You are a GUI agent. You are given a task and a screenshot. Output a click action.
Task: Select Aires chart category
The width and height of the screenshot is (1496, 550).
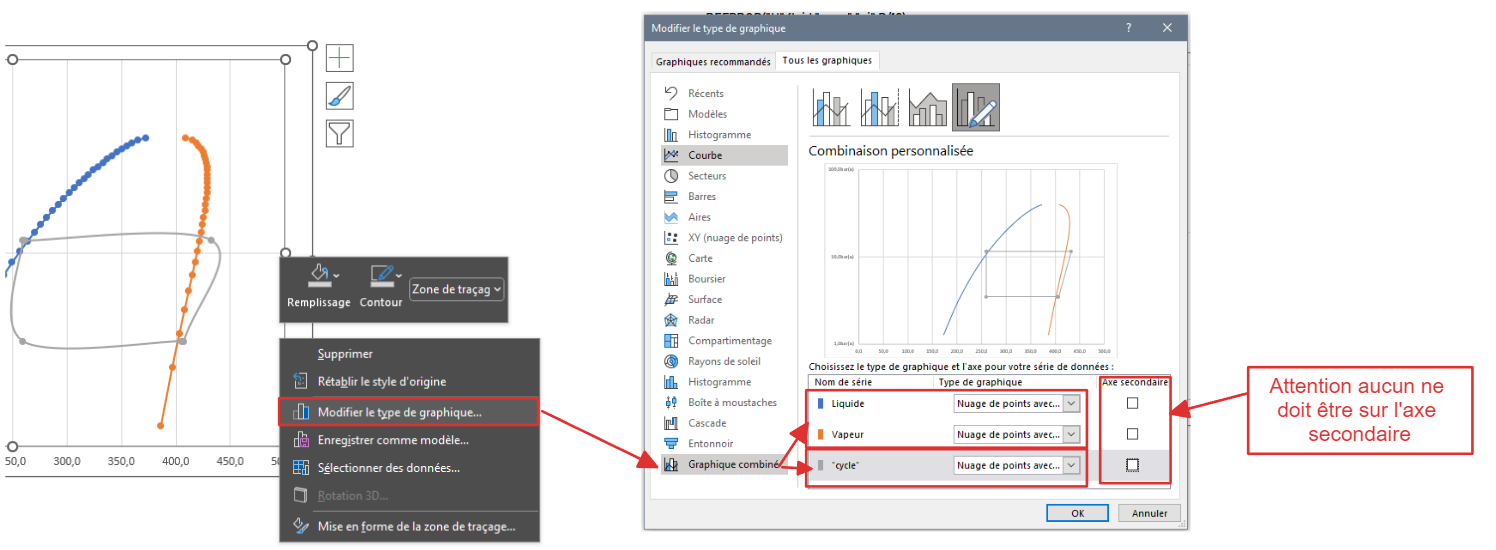point(699,217)
